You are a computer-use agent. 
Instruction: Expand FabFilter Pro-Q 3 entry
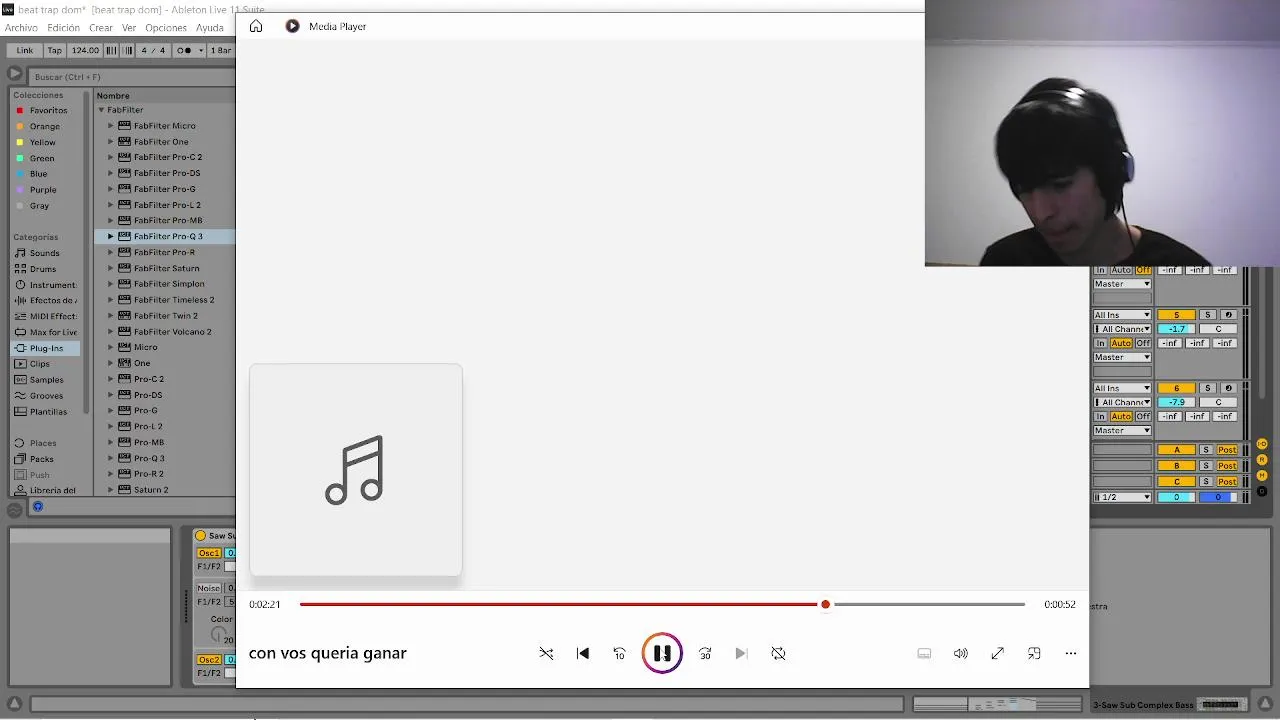(111, 236)
